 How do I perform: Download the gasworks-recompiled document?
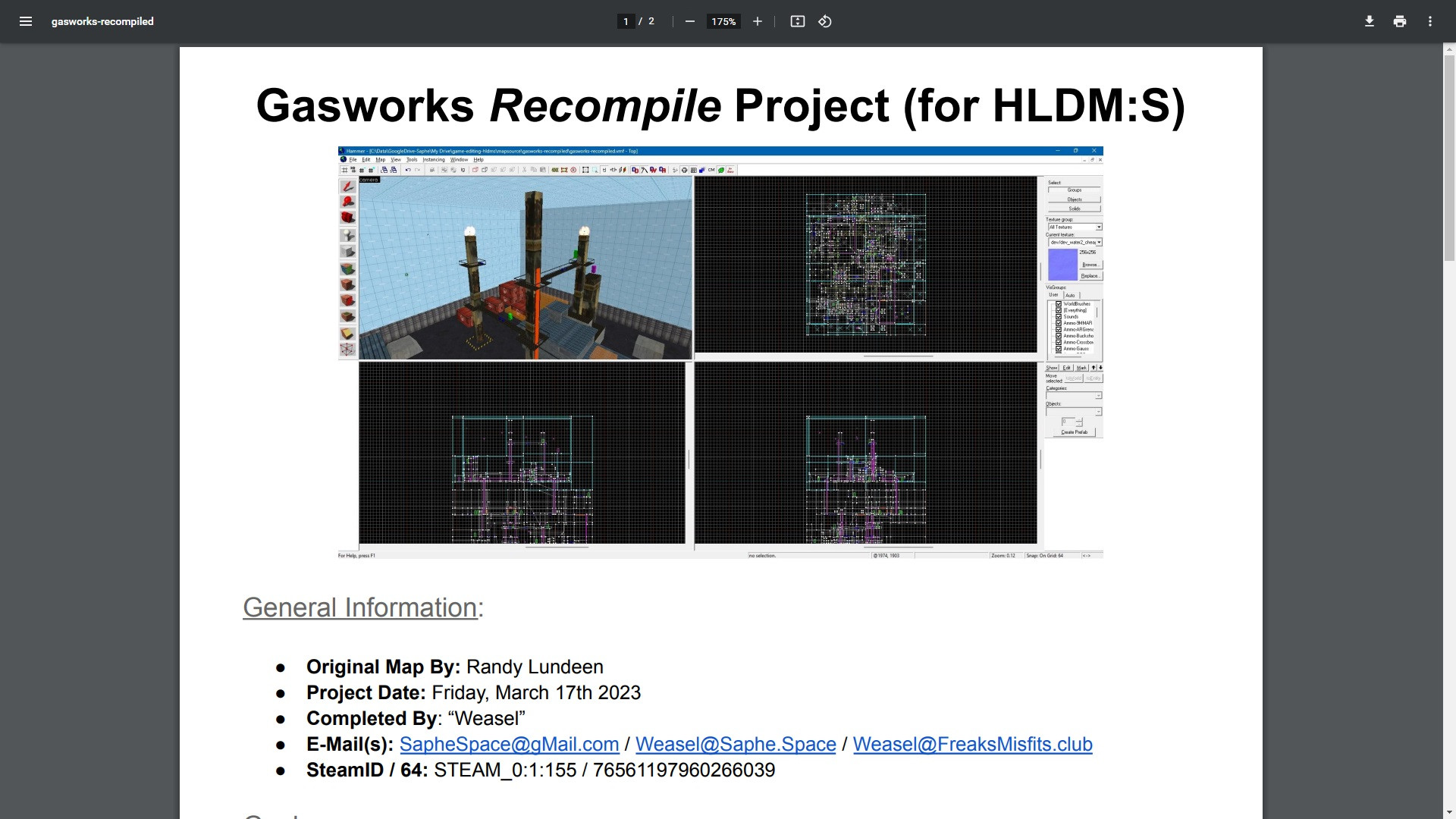click(x=1370, y=21)
